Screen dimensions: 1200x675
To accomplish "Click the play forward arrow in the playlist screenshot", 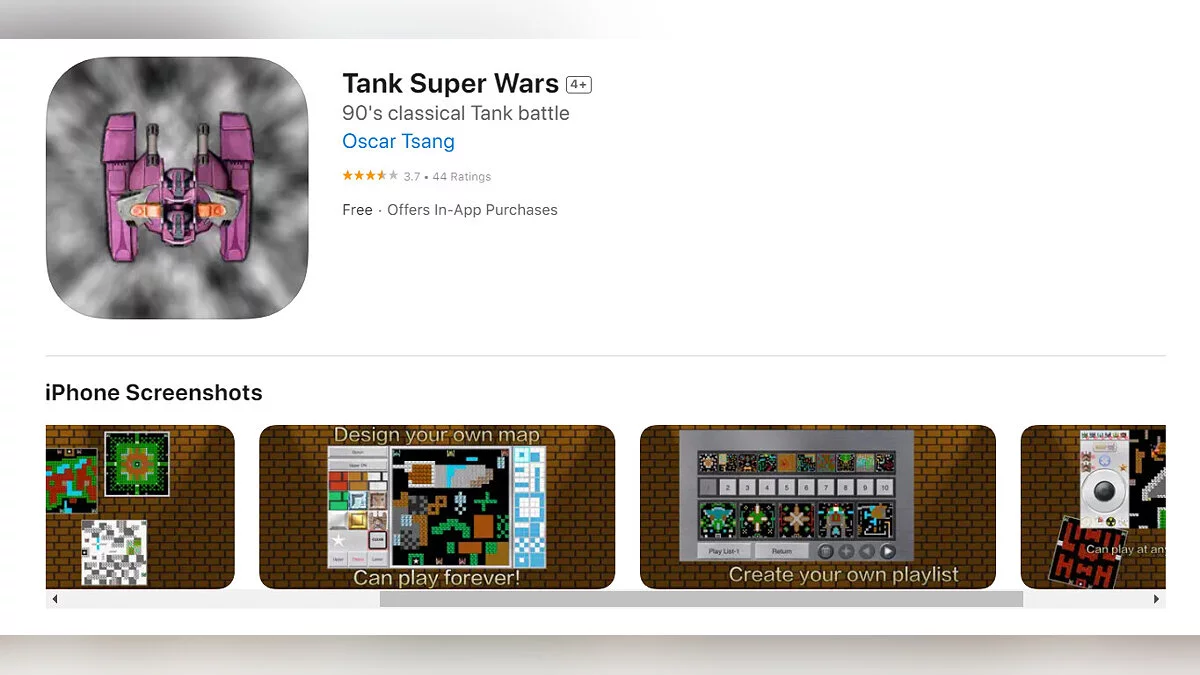I will point(887,551).
